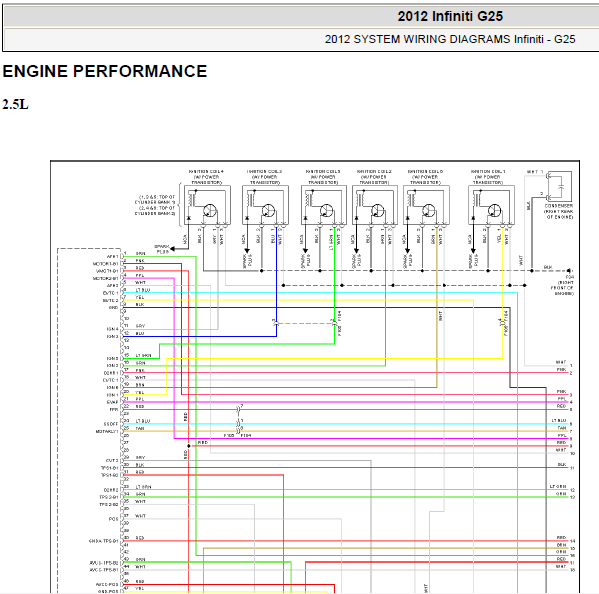Click the Spark Plug arrow label under coil 4

point(162,249)
